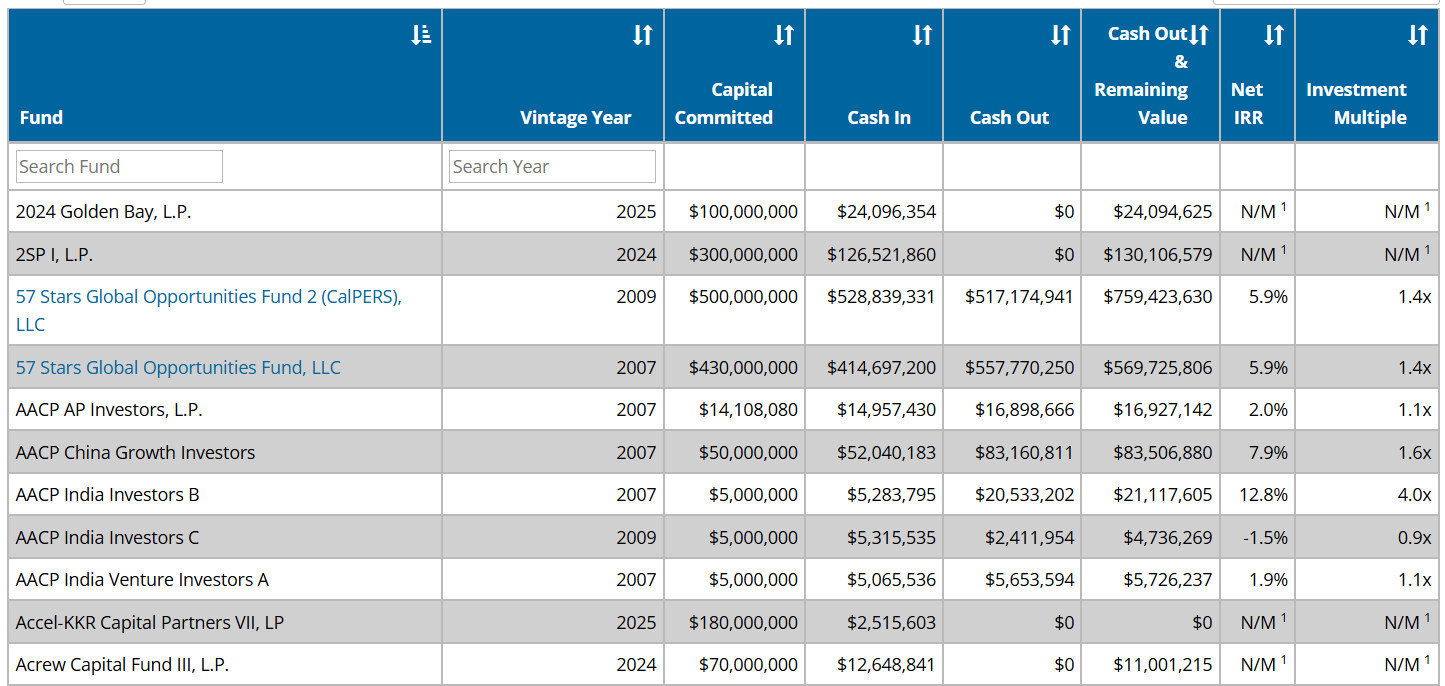Click the 12.8% Net IRR value

[x=1264, y=494]
